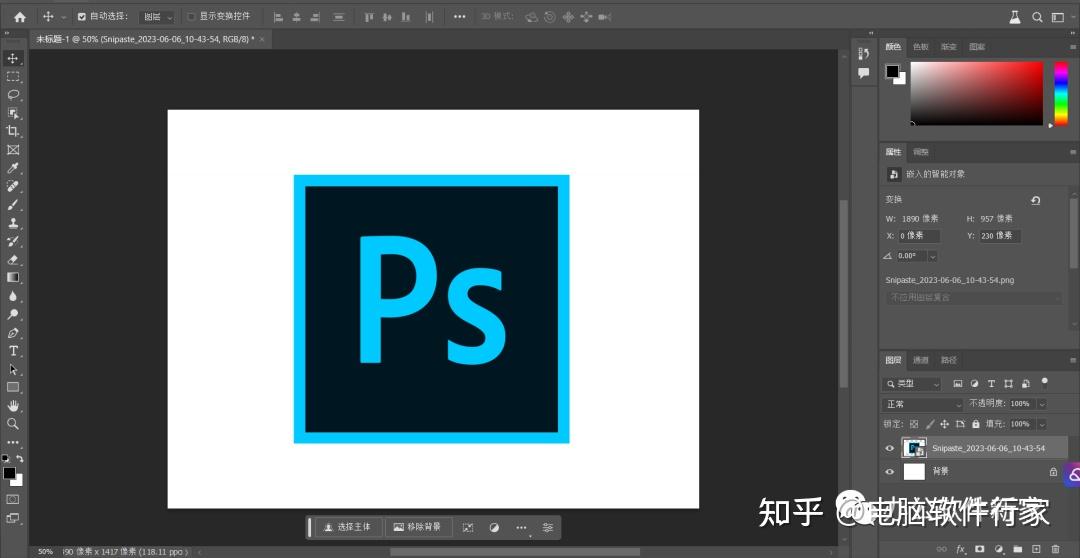Pick a color in the color field
Viewport: 1080px width, 558px height.
click(977, 93)
